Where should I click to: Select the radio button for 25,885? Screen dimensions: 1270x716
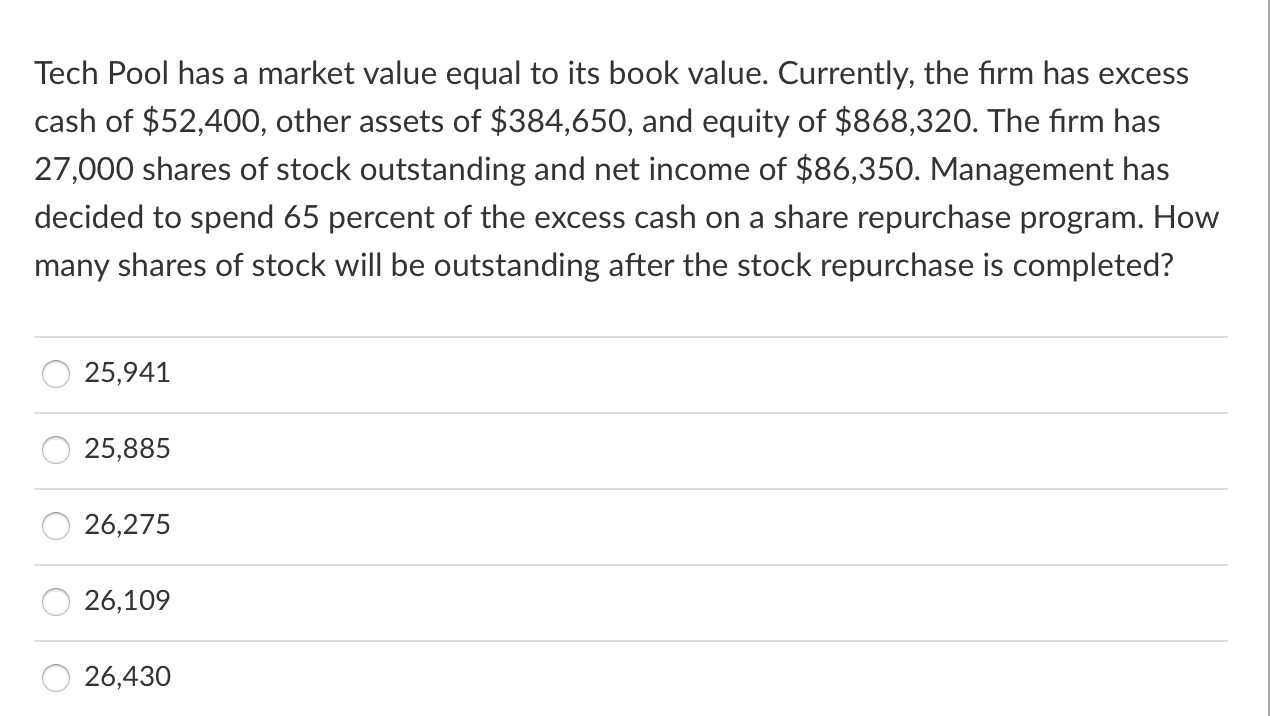pos(56,451)
